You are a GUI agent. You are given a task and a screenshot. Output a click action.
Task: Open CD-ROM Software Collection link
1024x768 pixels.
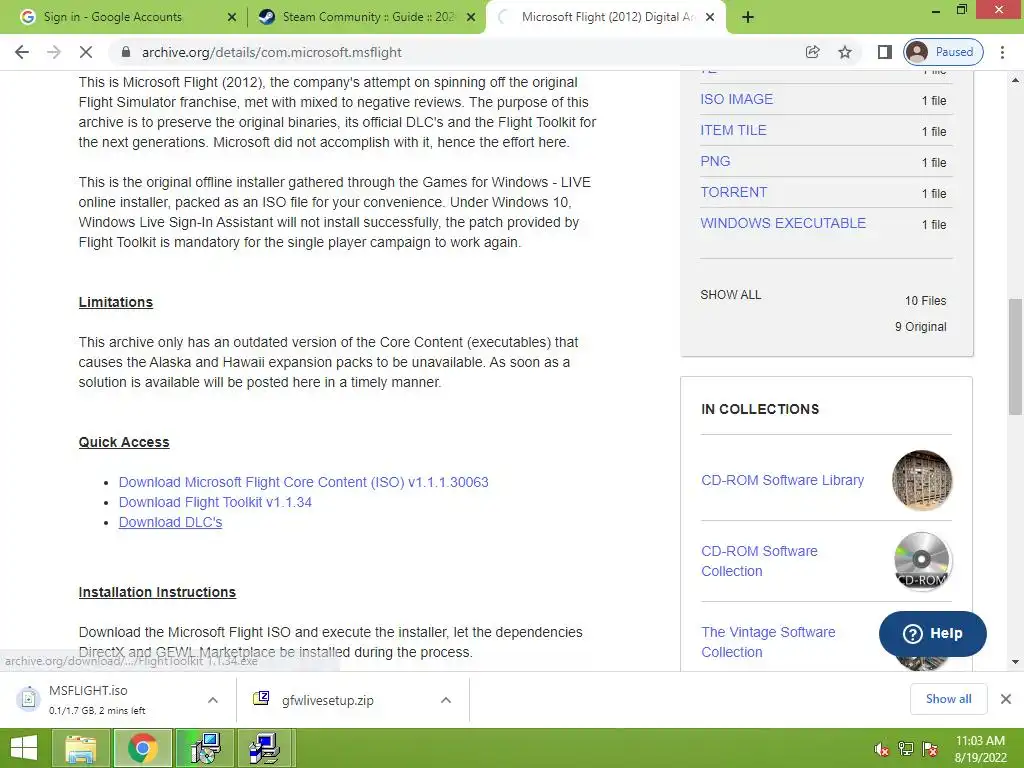tap(760, 561)
